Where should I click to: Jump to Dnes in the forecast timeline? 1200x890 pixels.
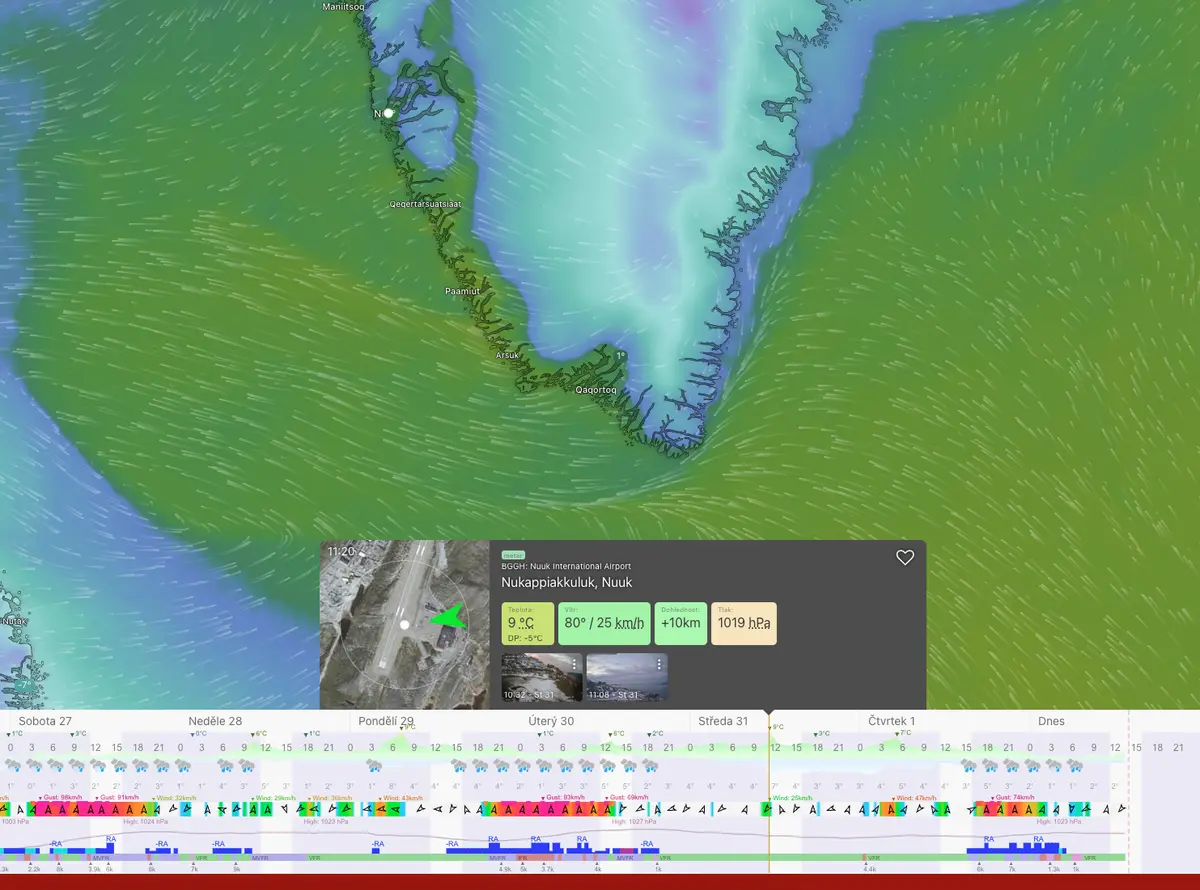tap(1051, 721)
